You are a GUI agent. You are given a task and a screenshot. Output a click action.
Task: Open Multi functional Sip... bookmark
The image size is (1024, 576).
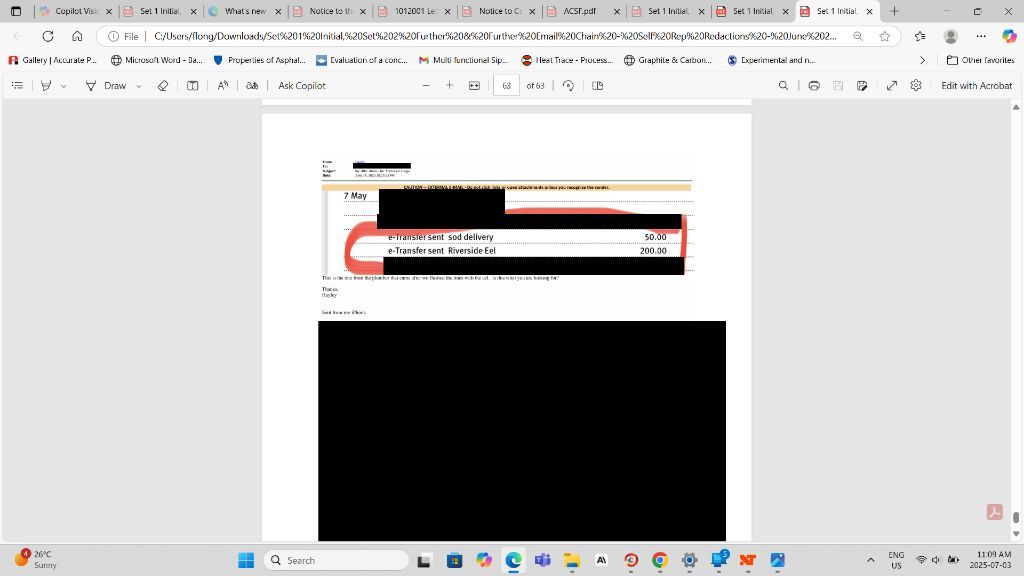[x=464, y=60]
